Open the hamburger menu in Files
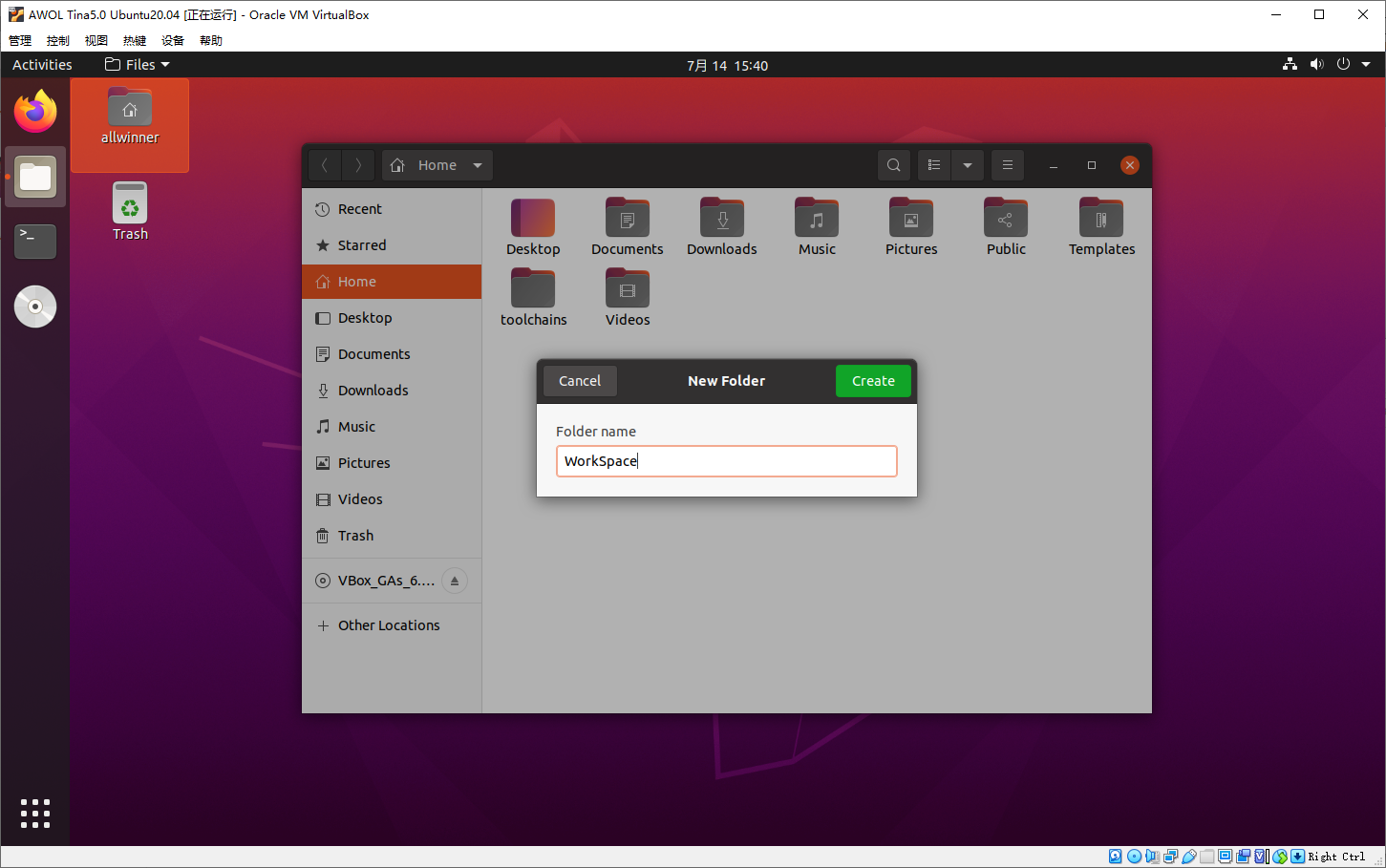 [x=1007, y=165]
